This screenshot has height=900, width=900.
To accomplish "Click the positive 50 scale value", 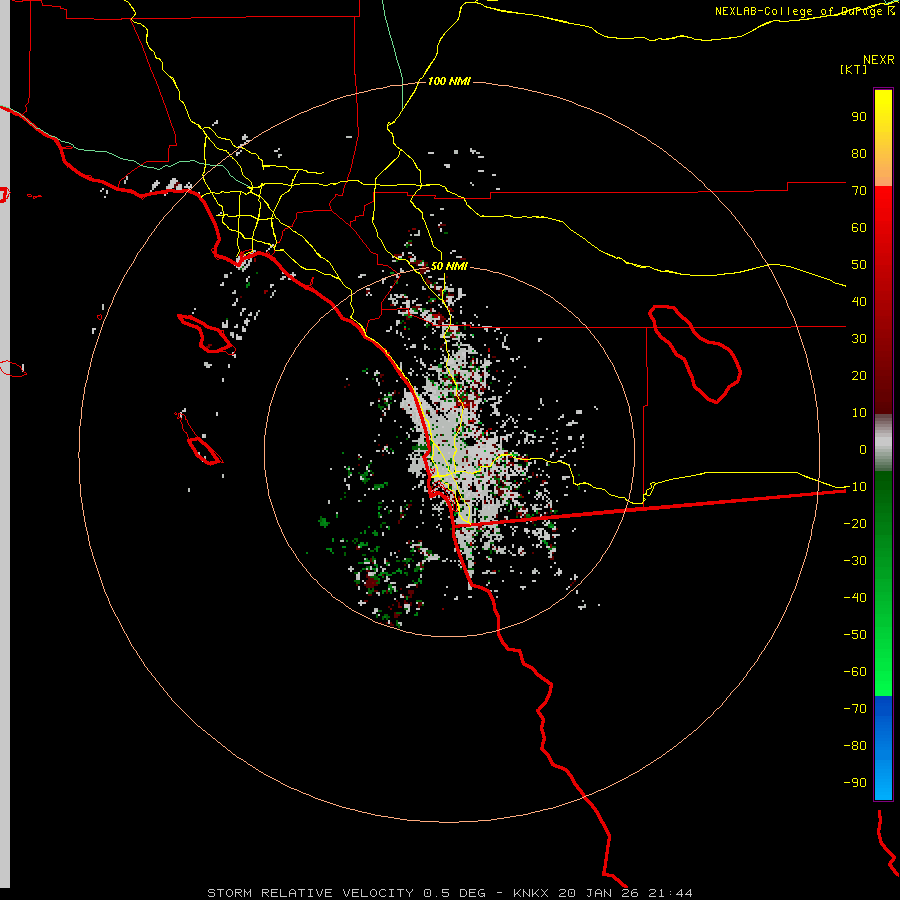I will coord(859,265).
